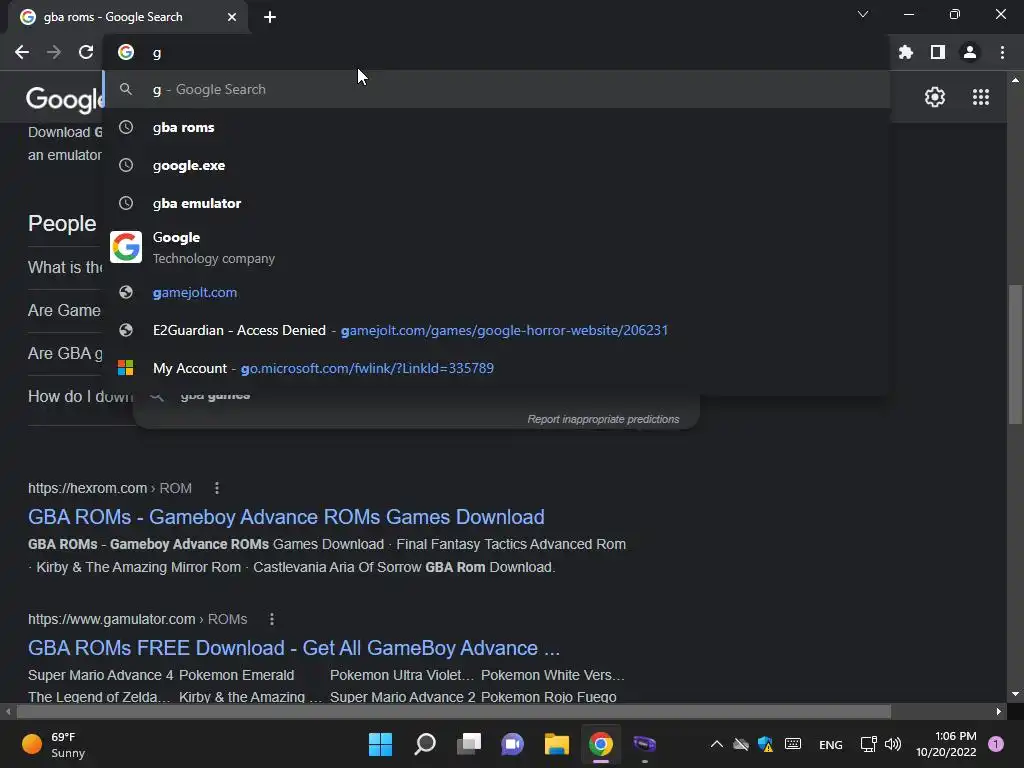The height and width of the screenshot is (768, 1024).
Task: Click the ENG language indicator
Action: pos(831,745)
